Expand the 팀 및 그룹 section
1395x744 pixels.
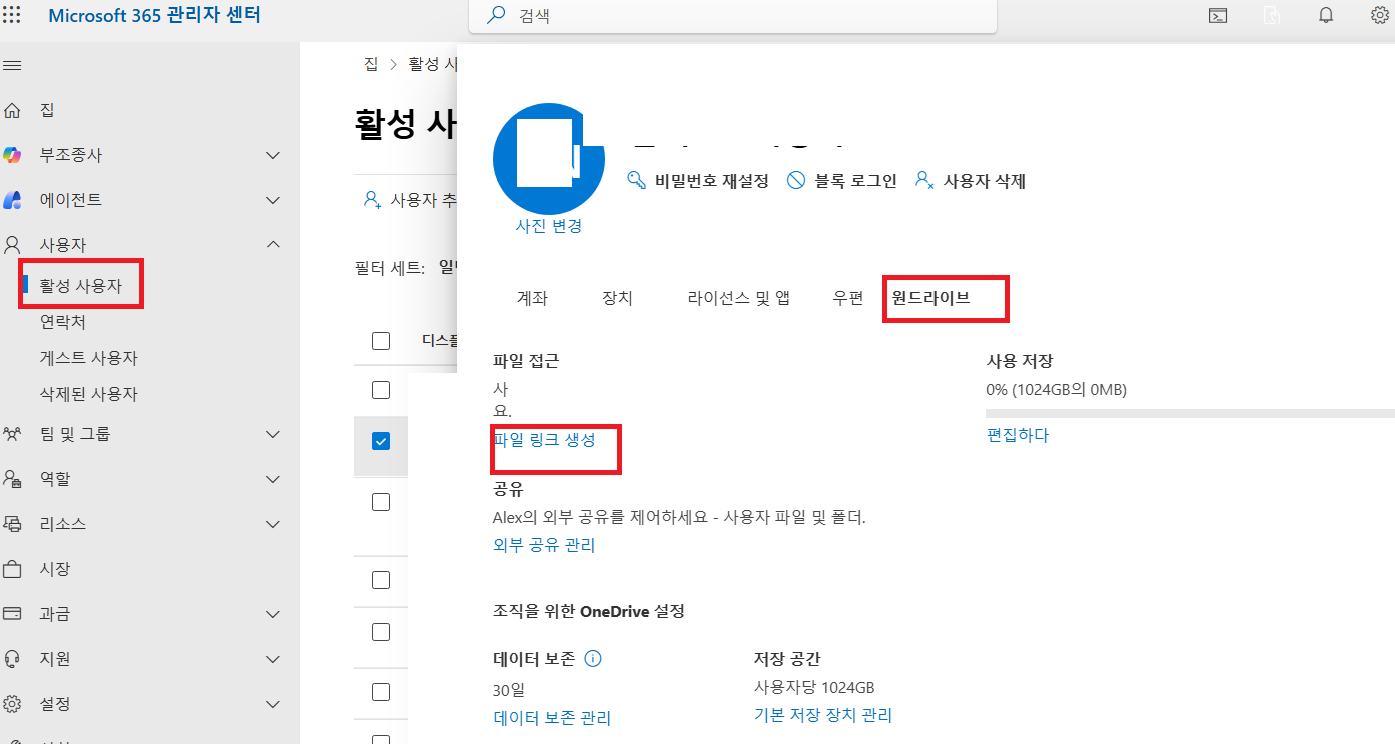point(273,434)
